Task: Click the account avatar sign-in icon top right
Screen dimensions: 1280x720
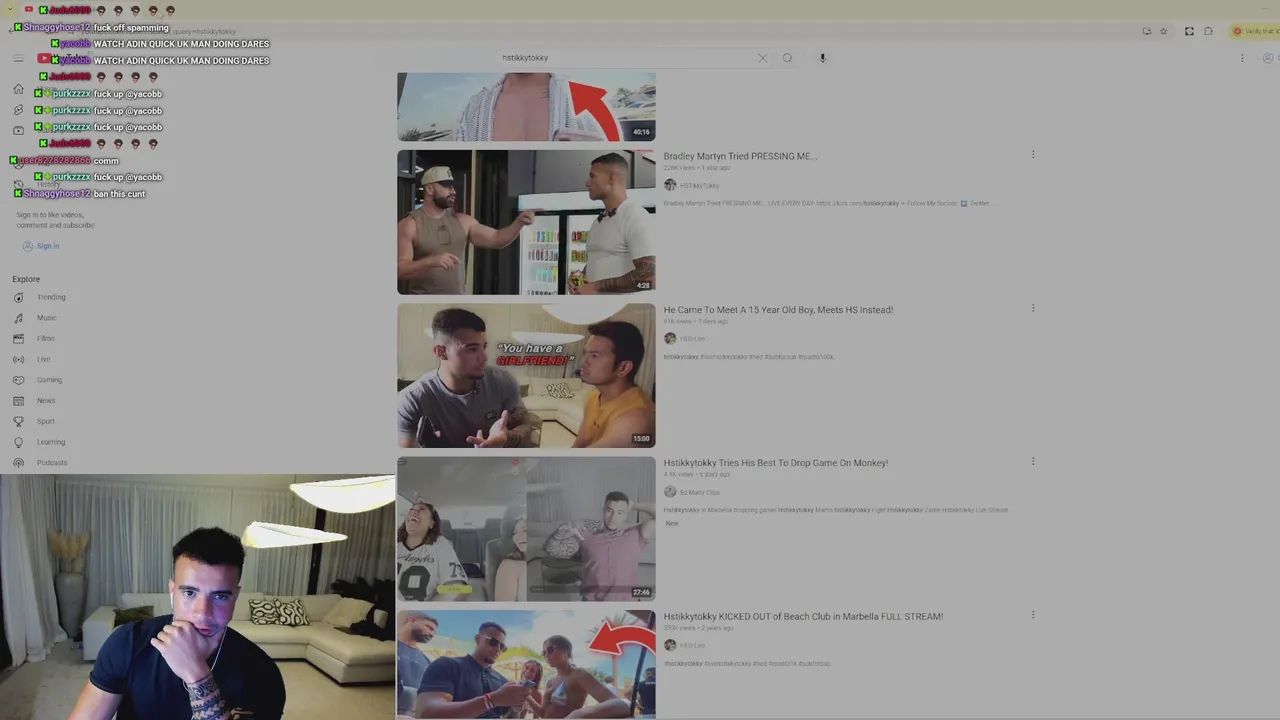Action: coord(1269,58)
